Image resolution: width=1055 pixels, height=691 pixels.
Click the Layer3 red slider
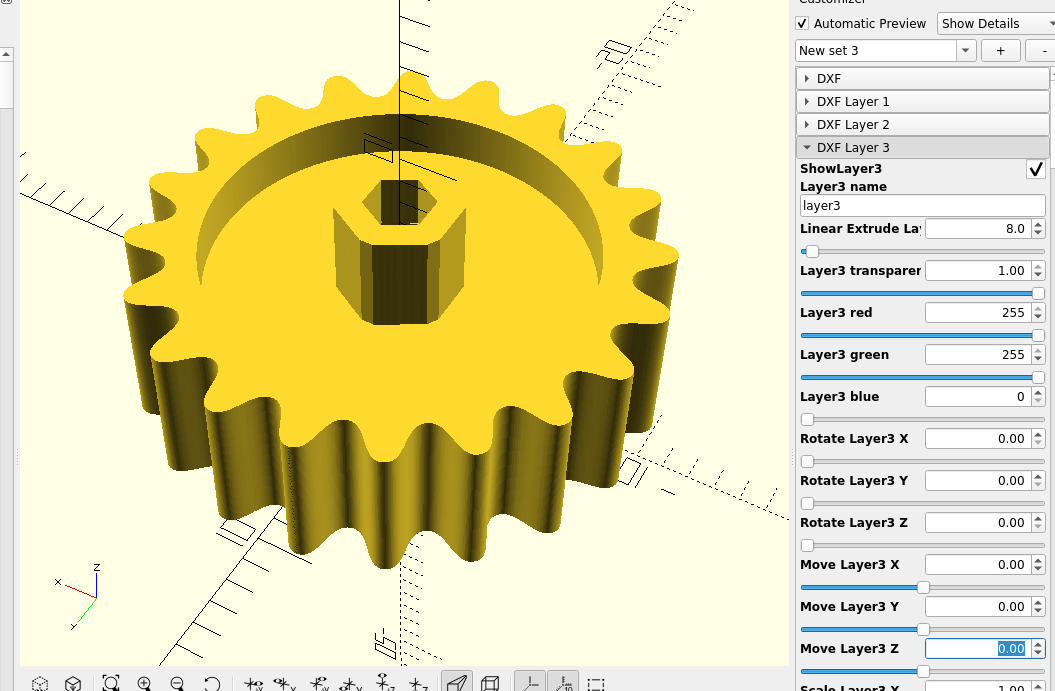(x=922, y=335)
